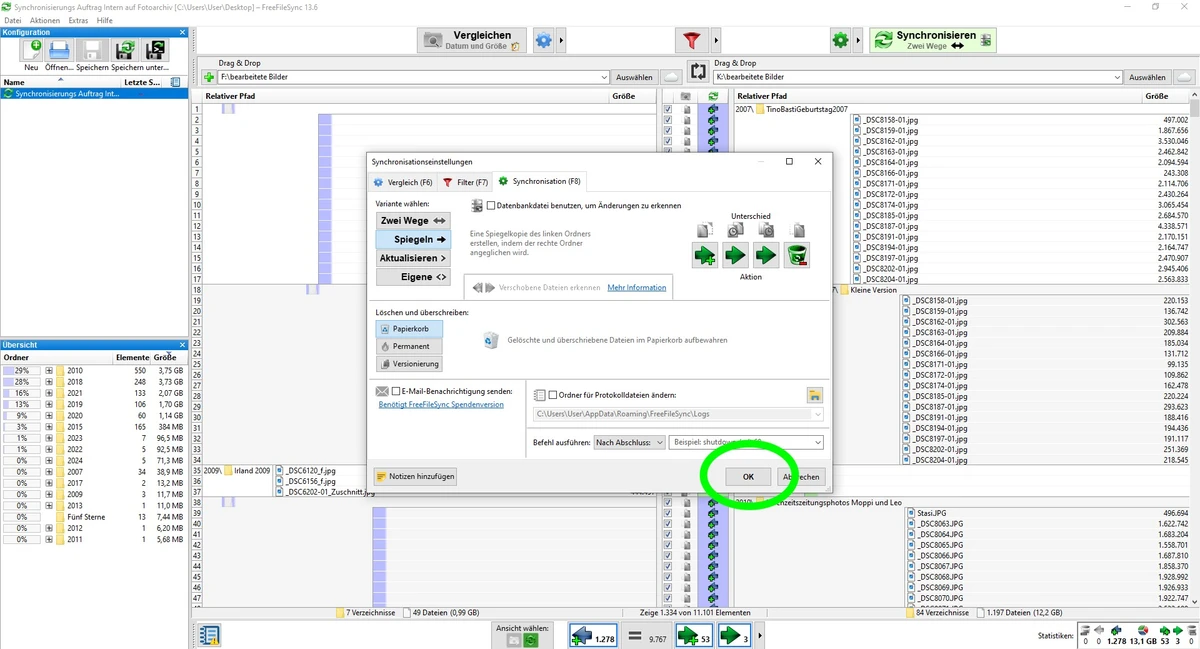Viewport: 1200px width, 649px height.
Task: Open the Extras menu
Action: coord(78,20)
